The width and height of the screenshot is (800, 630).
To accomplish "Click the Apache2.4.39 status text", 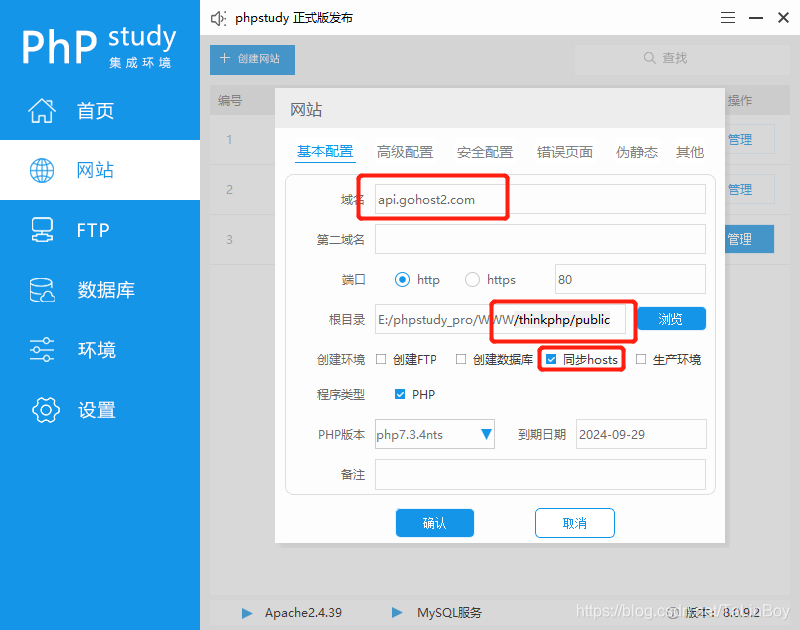I will [303, 613].
